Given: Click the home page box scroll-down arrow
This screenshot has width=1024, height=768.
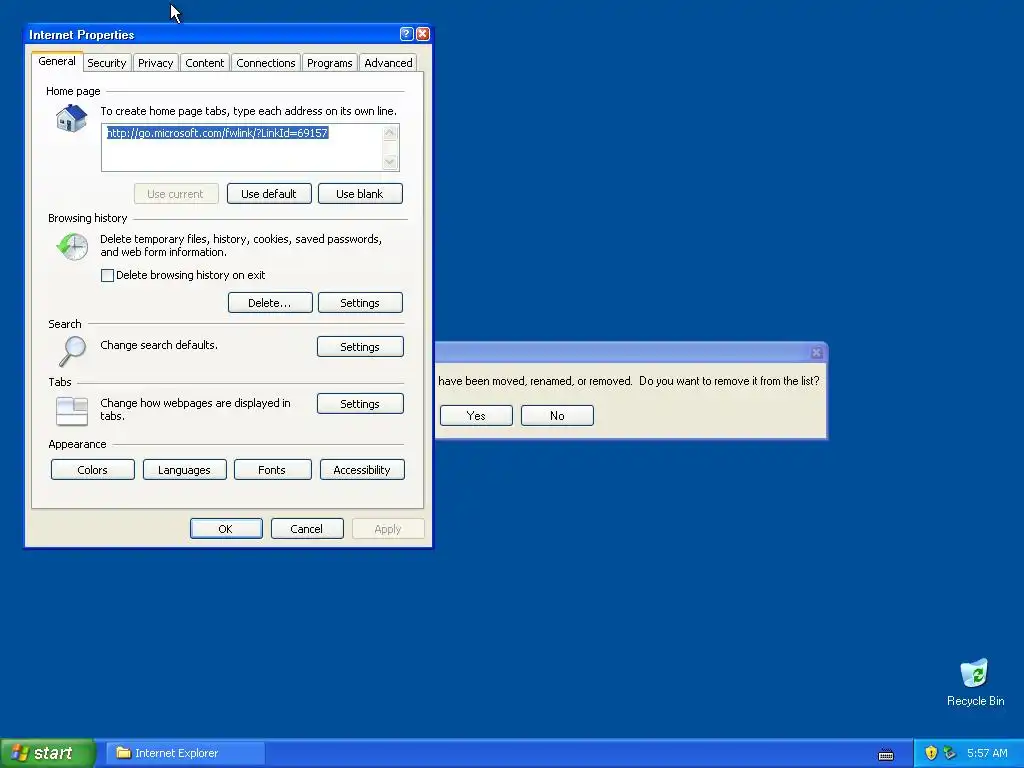Looking at the screenshot, I should pyautogui.click(x=390, y=162).
